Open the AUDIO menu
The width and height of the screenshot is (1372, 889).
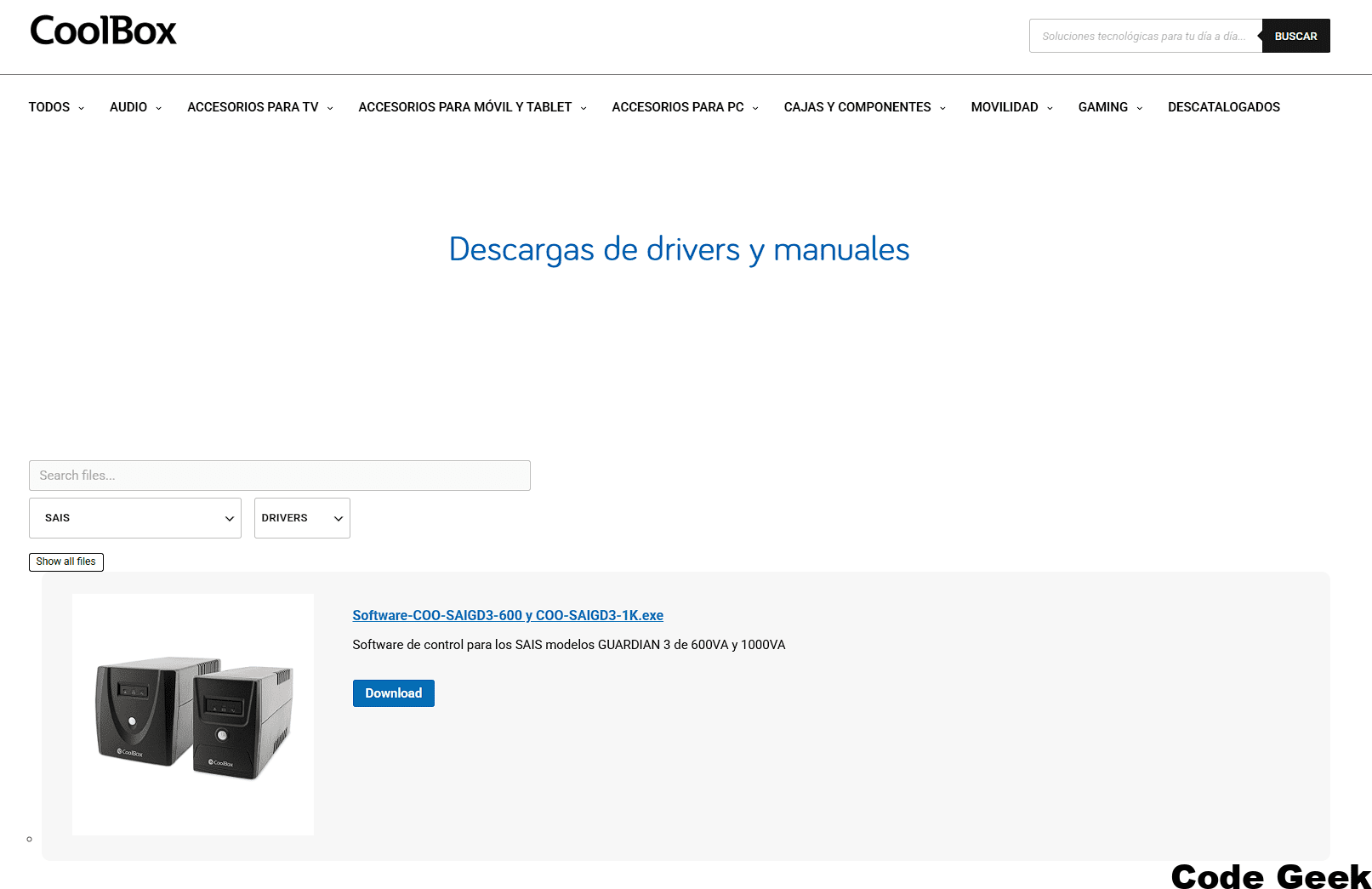[128, 107]
